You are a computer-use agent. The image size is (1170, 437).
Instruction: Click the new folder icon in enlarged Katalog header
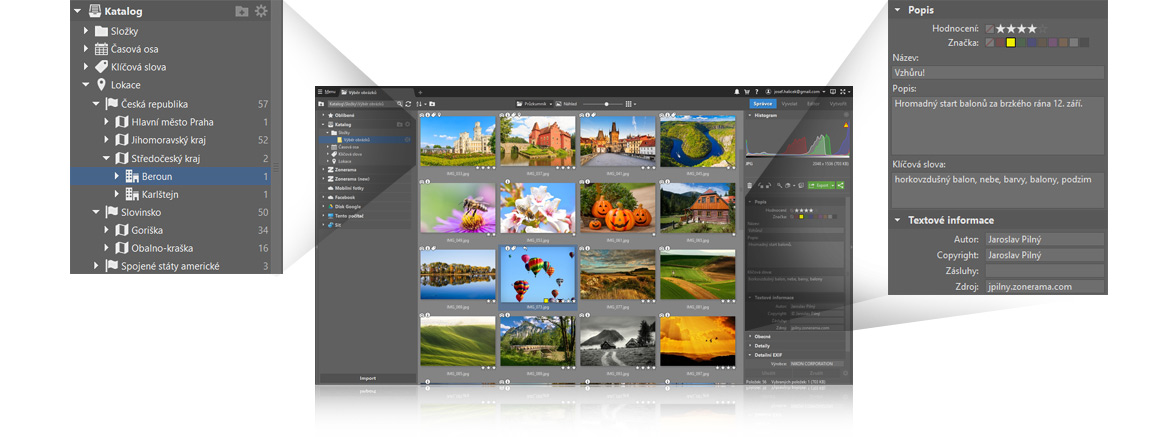point(242,11)
